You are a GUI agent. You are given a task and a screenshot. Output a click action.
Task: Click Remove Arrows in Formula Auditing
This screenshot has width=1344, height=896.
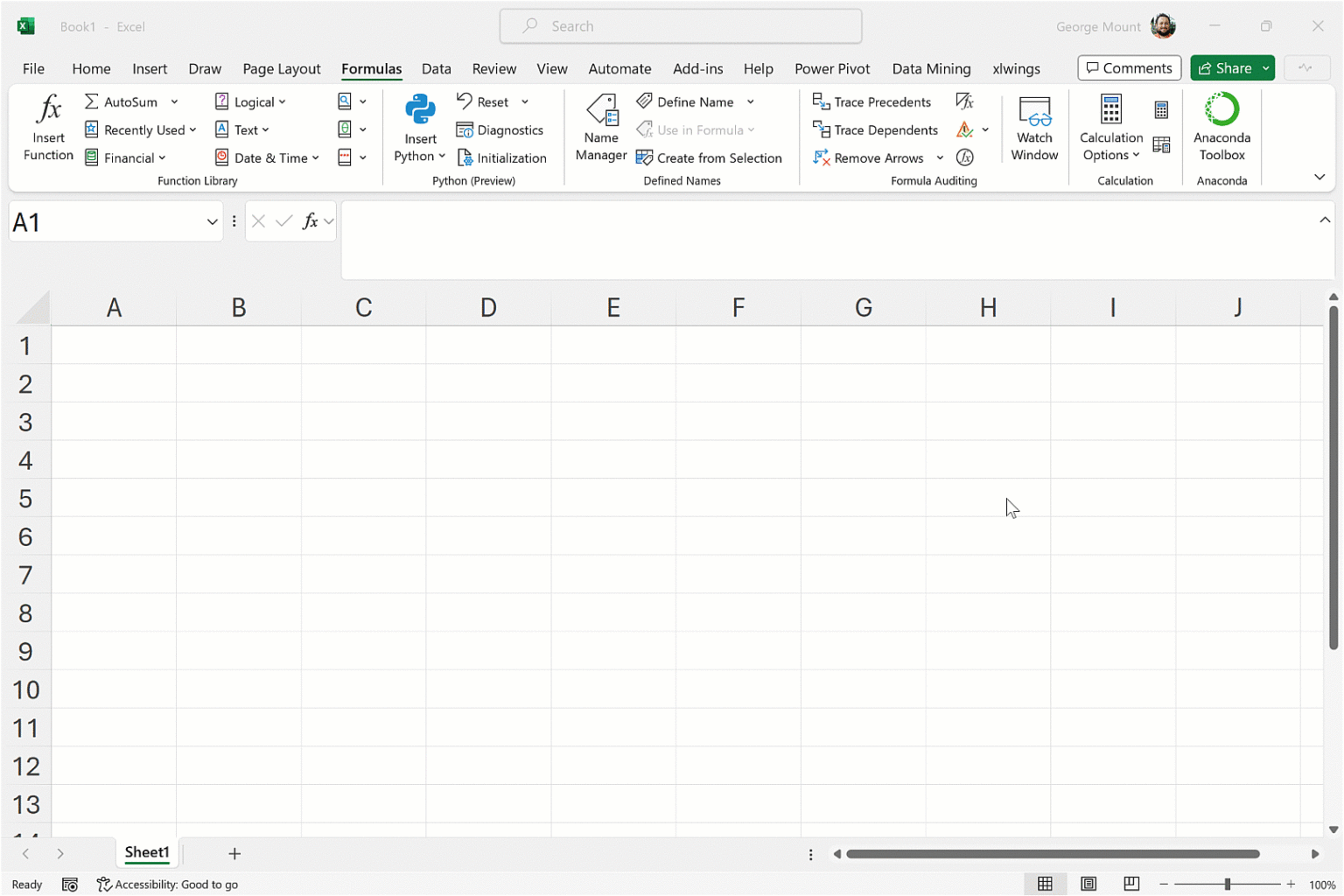tap(869, 158)
